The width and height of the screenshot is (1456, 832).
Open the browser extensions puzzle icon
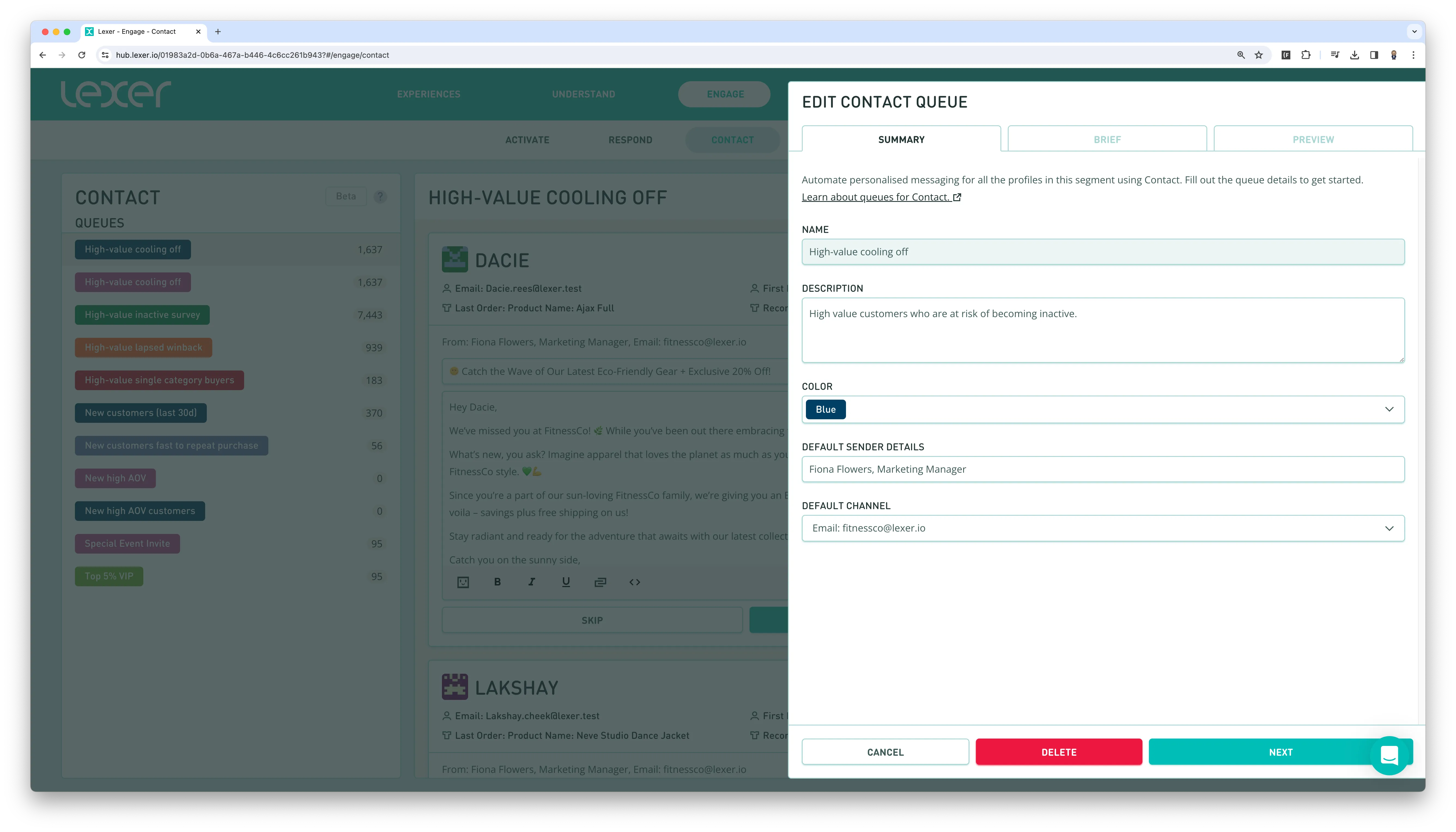tap(1306, 55)
